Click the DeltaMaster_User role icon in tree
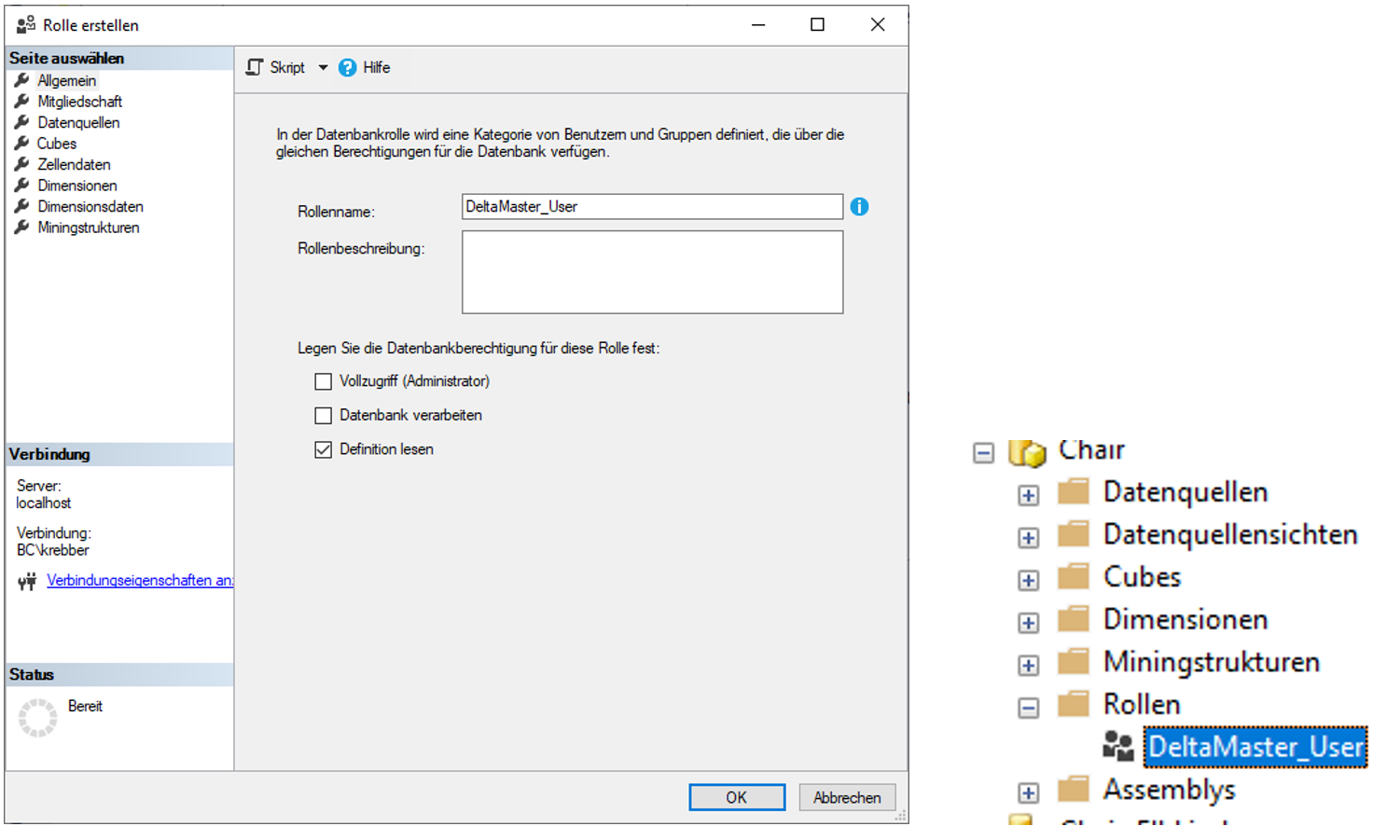 click(1117, 746)
